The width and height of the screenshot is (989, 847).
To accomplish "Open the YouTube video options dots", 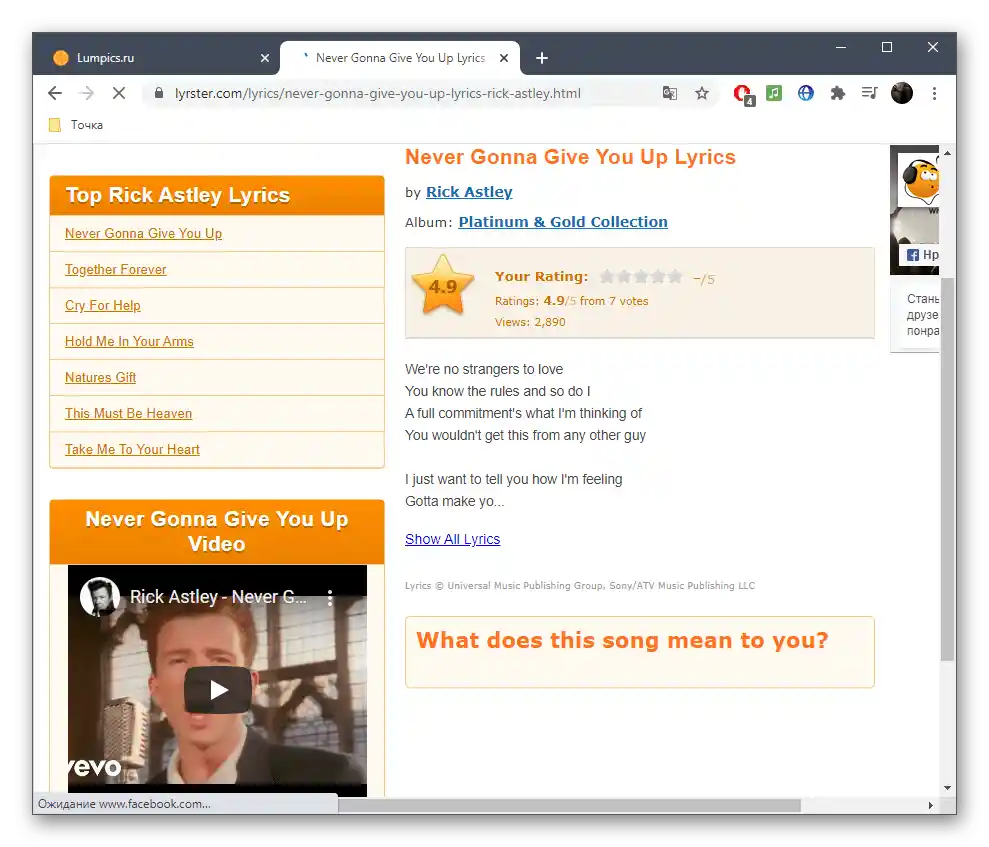I will click(330, 598).
